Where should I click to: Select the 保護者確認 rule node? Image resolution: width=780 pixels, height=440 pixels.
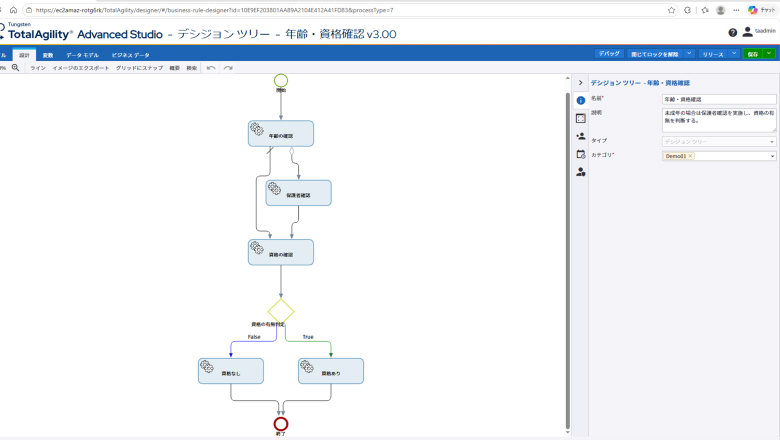click(298, 193)
